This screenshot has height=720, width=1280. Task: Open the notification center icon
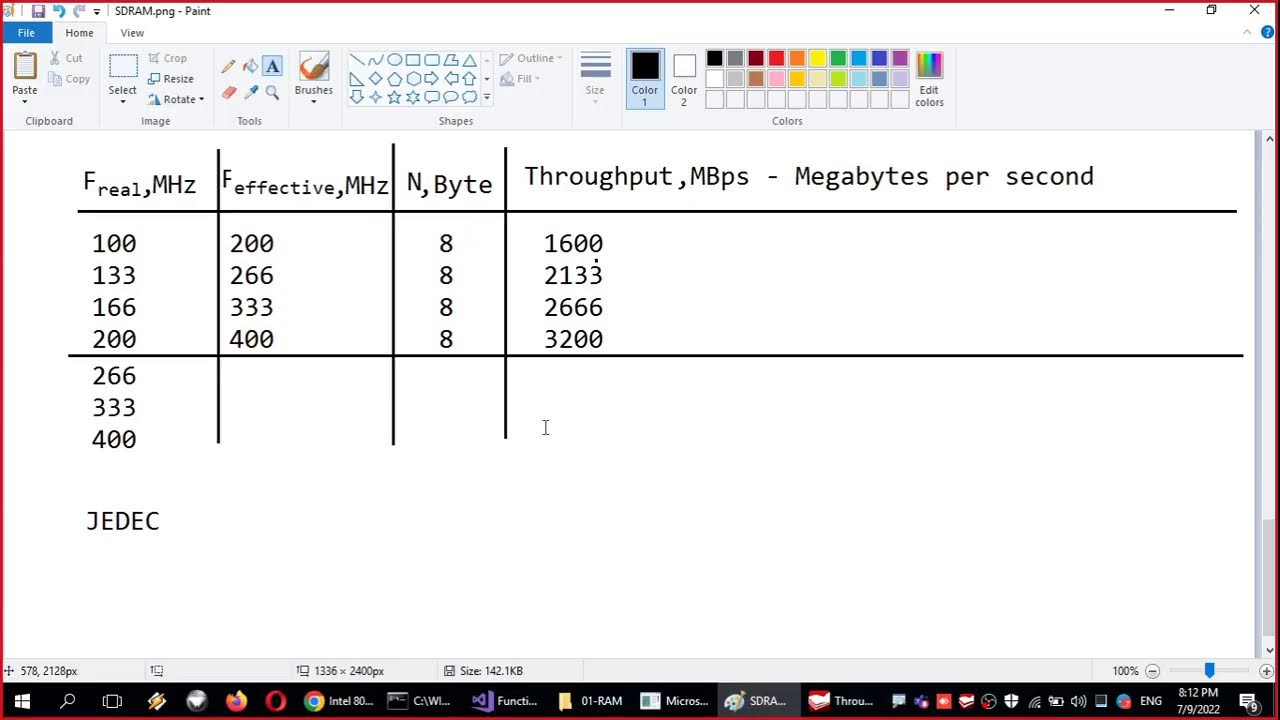pyautogui.click(x=1248, y=701)
